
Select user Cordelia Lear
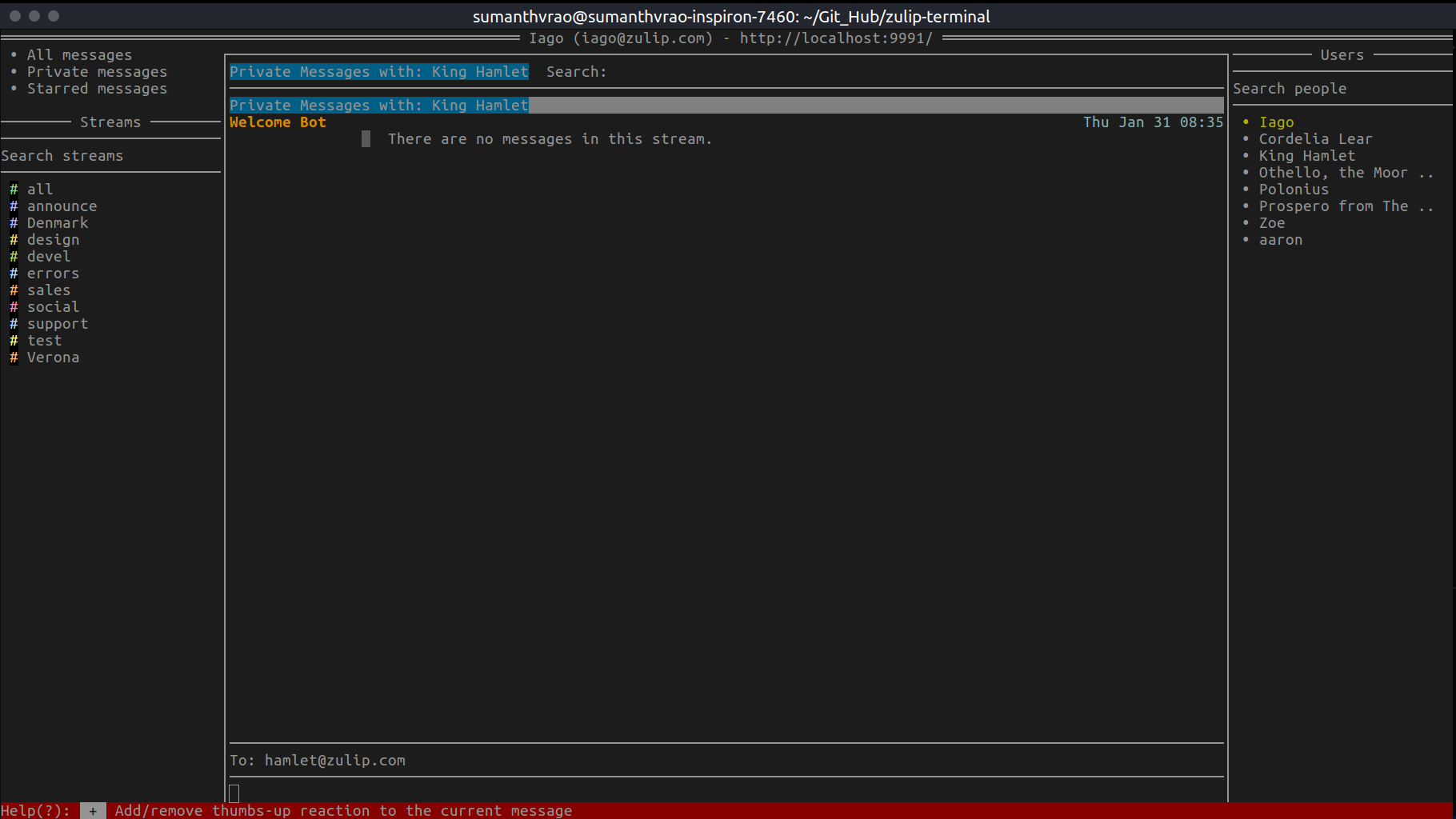[x=1315, y=139]
